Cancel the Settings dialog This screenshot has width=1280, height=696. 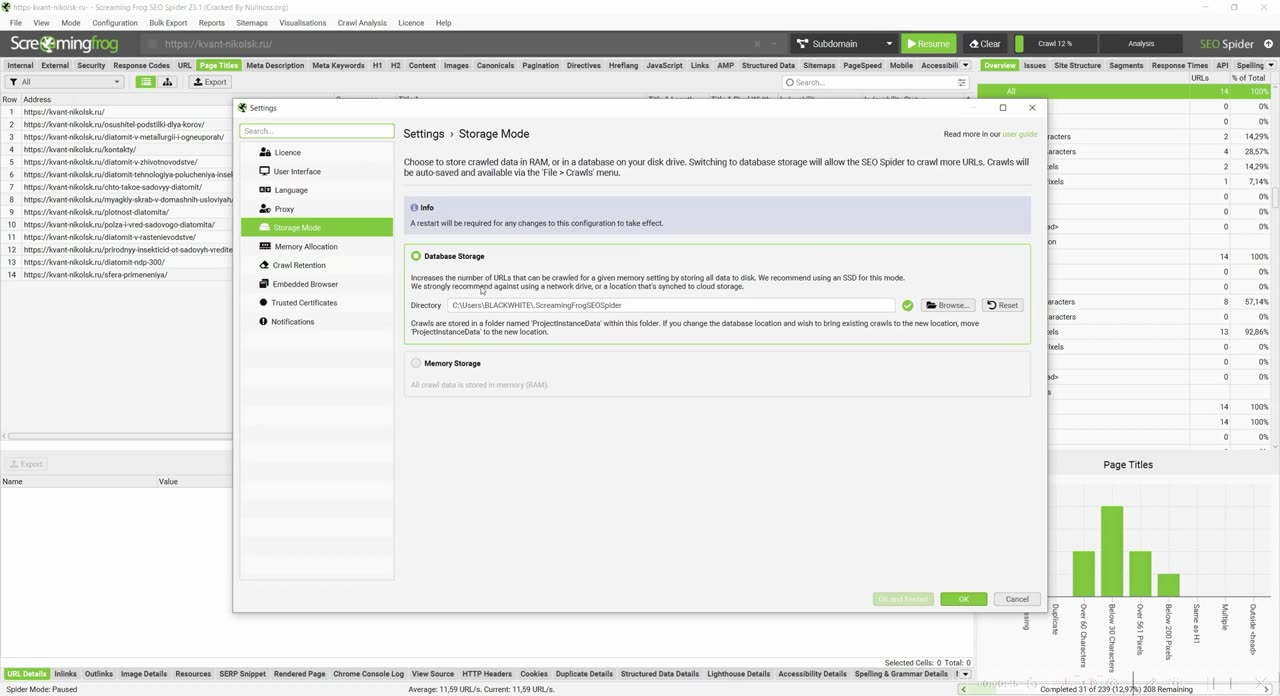coord(1017,599)
